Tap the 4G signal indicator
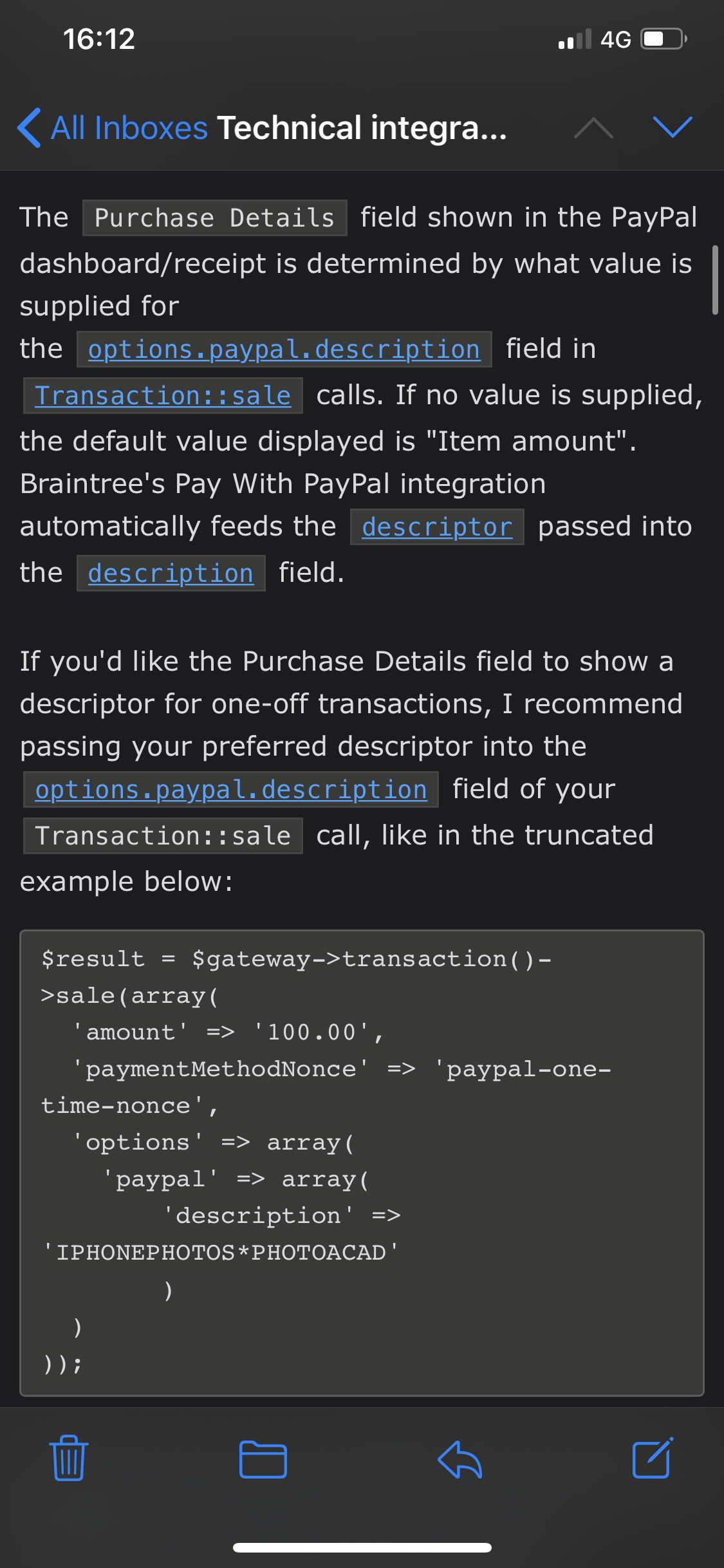 [x=615, y=39]
